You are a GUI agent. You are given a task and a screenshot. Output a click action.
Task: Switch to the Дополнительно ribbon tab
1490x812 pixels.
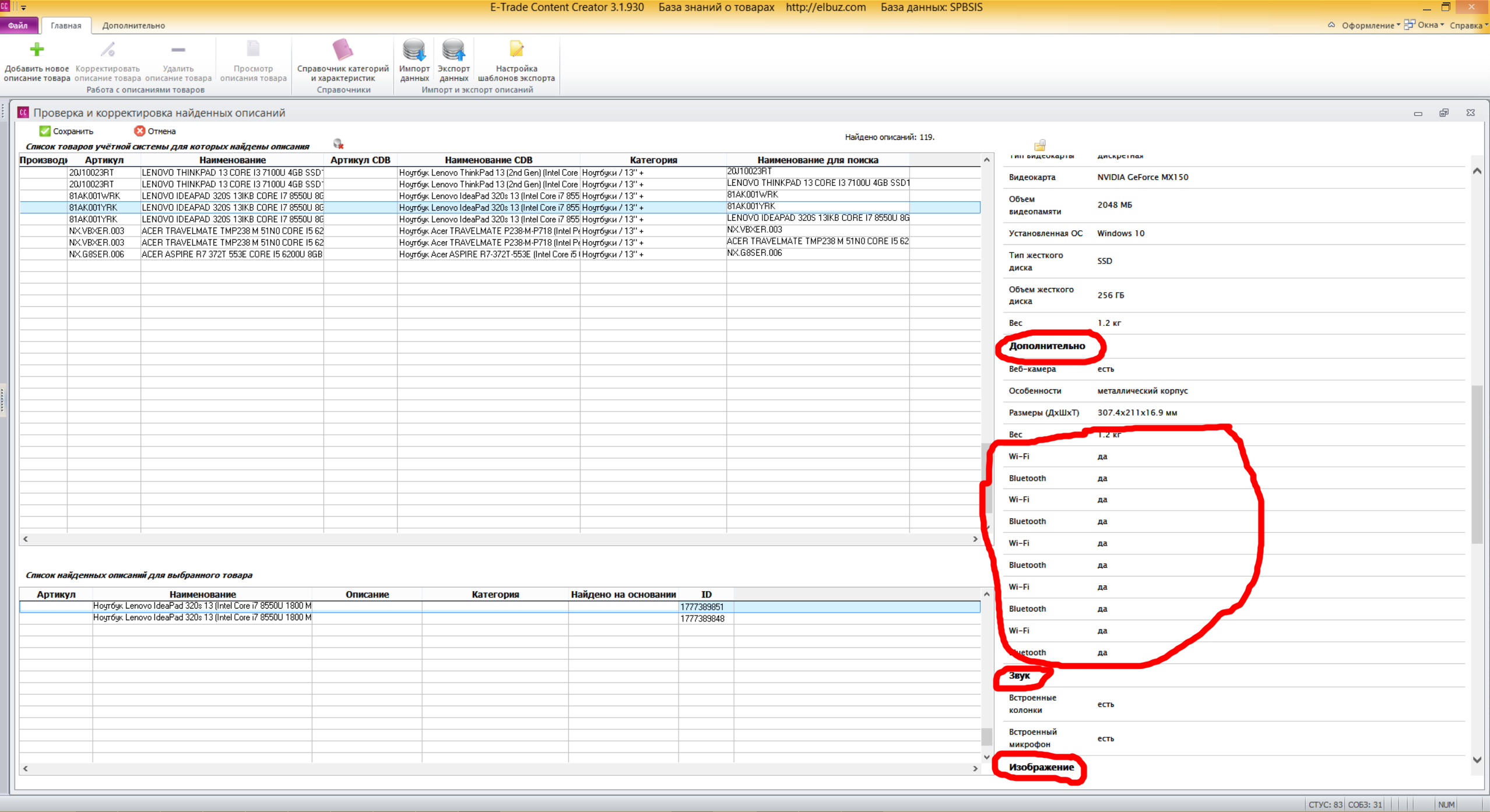pyautogui.click(x=133, y=25)
